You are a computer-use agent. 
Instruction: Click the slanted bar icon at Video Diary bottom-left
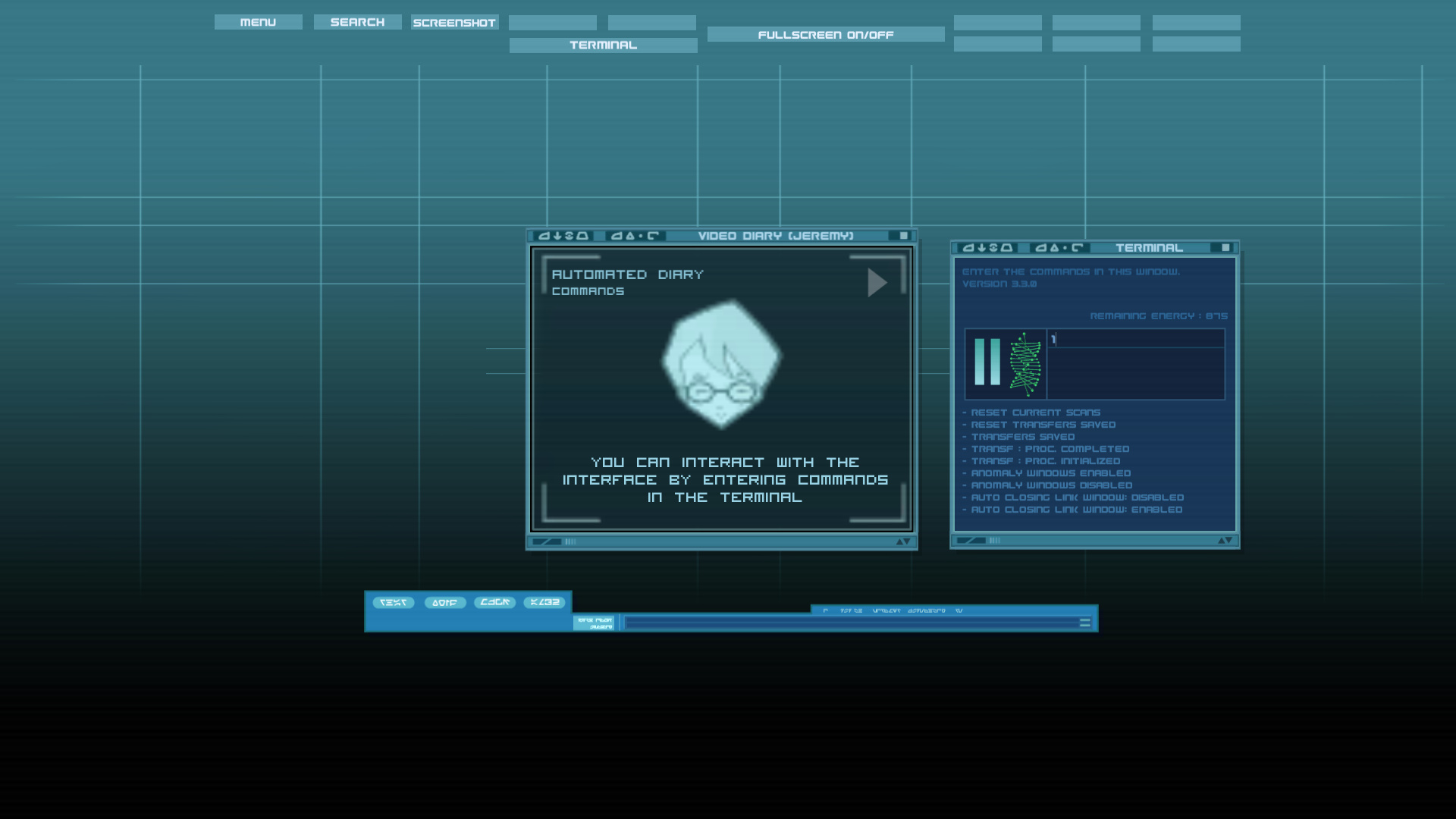[x=547, y=541]
